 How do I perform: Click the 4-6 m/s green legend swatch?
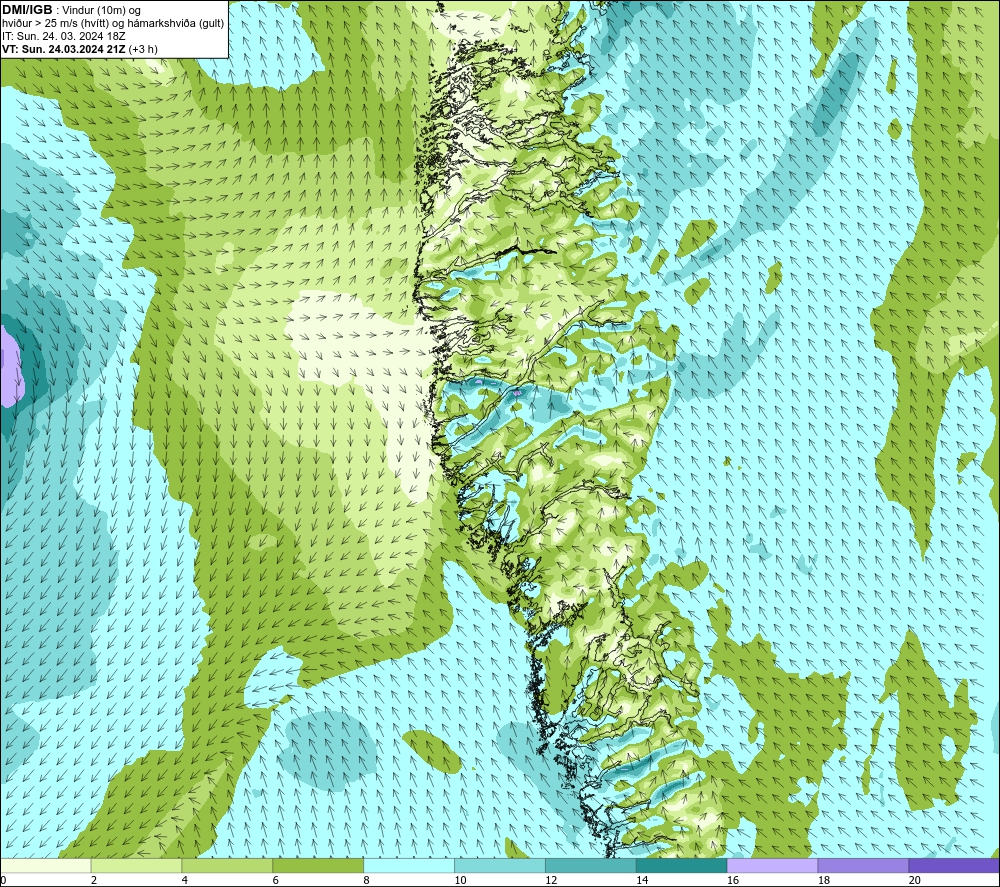227,865
